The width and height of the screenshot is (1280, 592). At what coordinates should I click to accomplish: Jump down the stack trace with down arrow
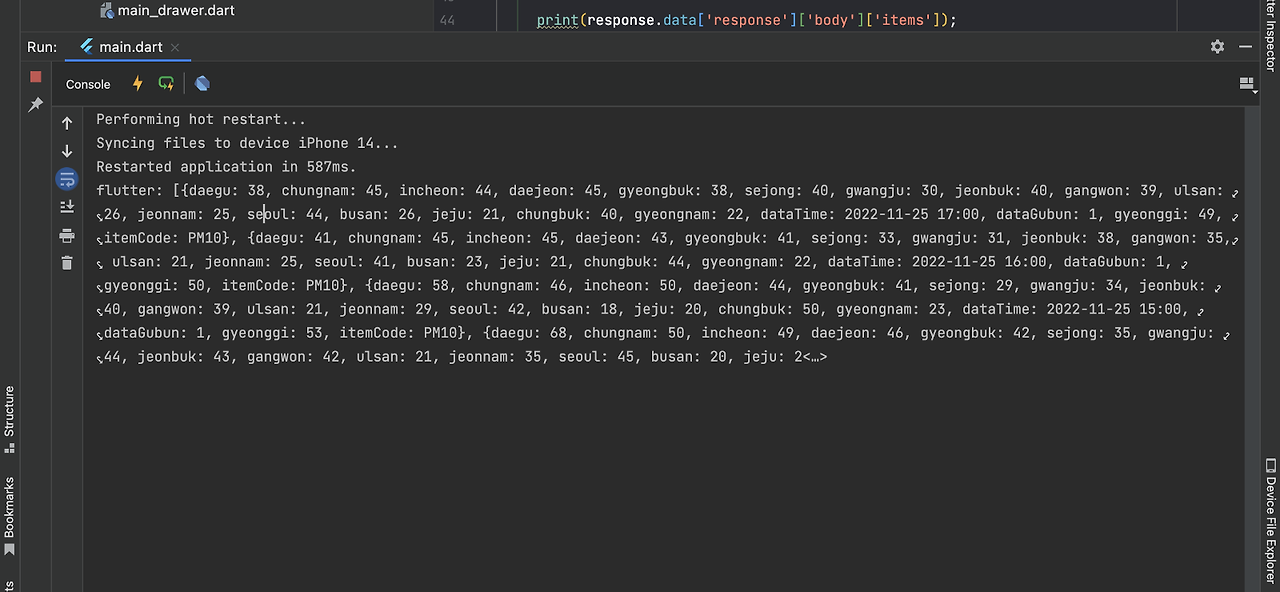tap(67, 151)
